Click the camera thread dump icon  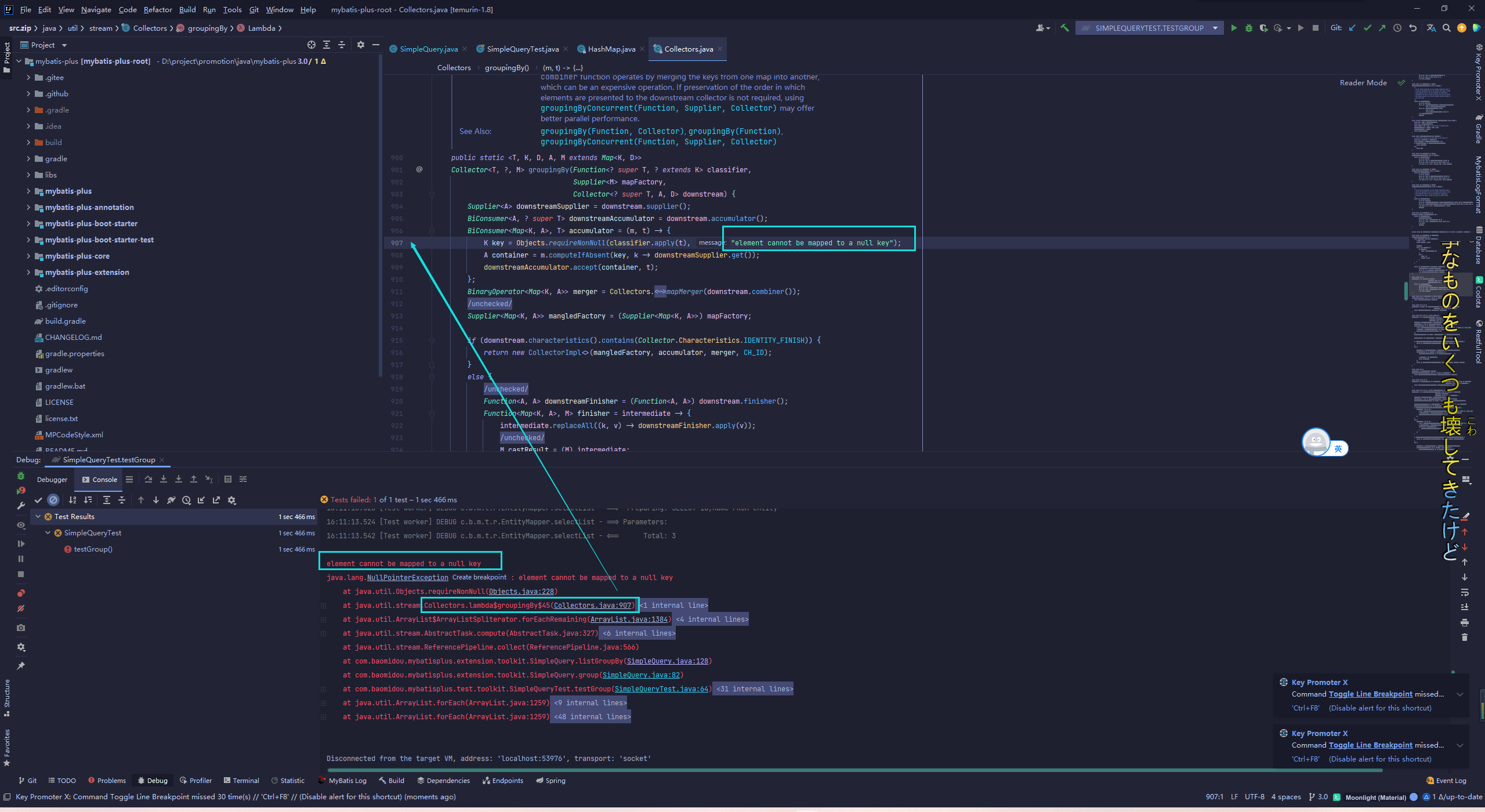click(21, 628)
